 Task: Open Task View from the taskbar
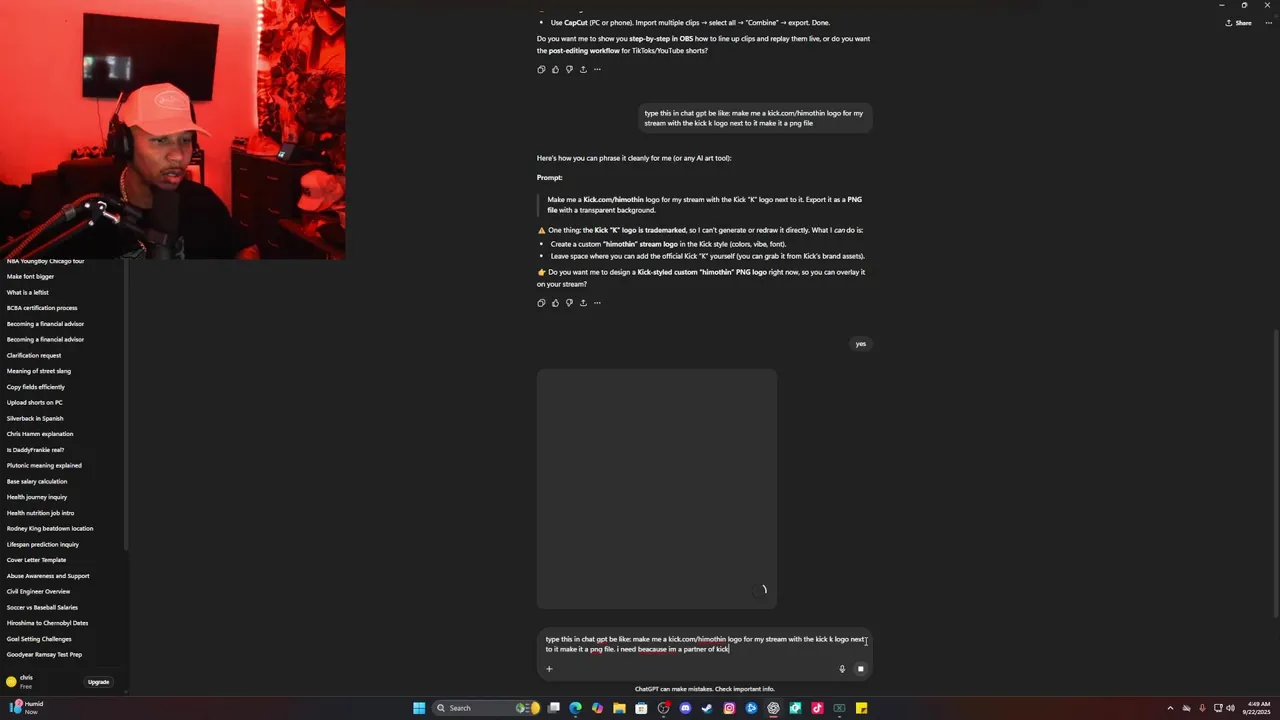tap(553, 708)
